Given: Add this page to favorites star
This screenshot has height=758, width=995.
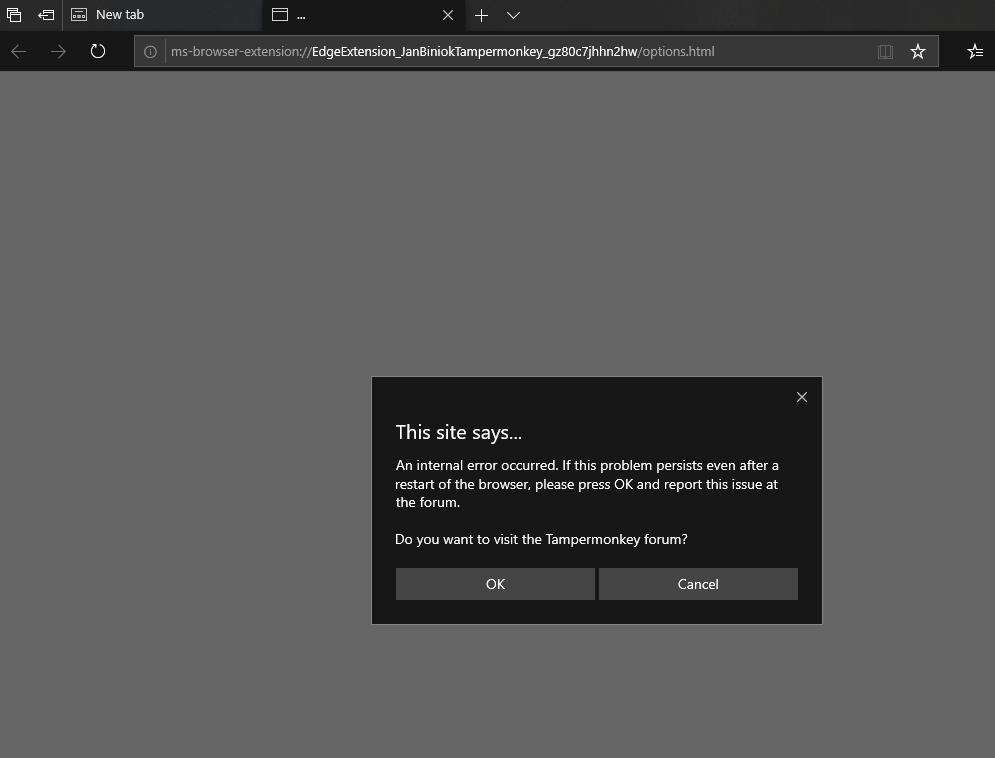Looking at the screenshot, I should click(918, 51).
